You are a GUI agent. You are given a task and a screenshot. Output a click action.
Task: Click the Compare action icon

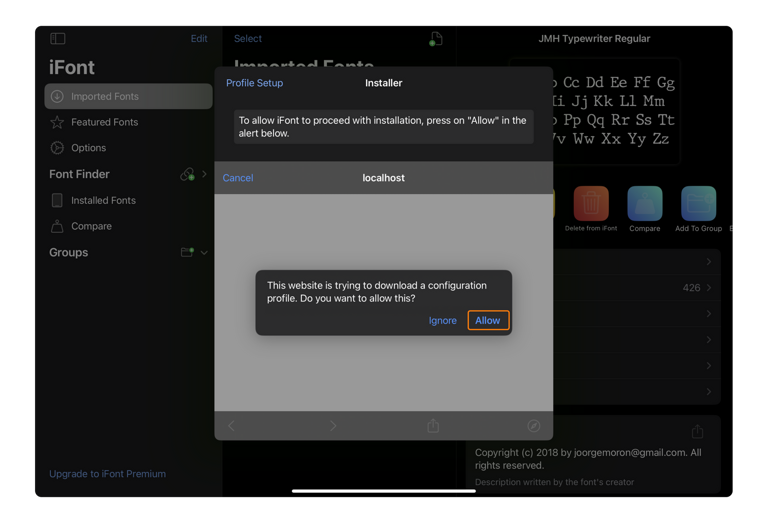(645, 203)
